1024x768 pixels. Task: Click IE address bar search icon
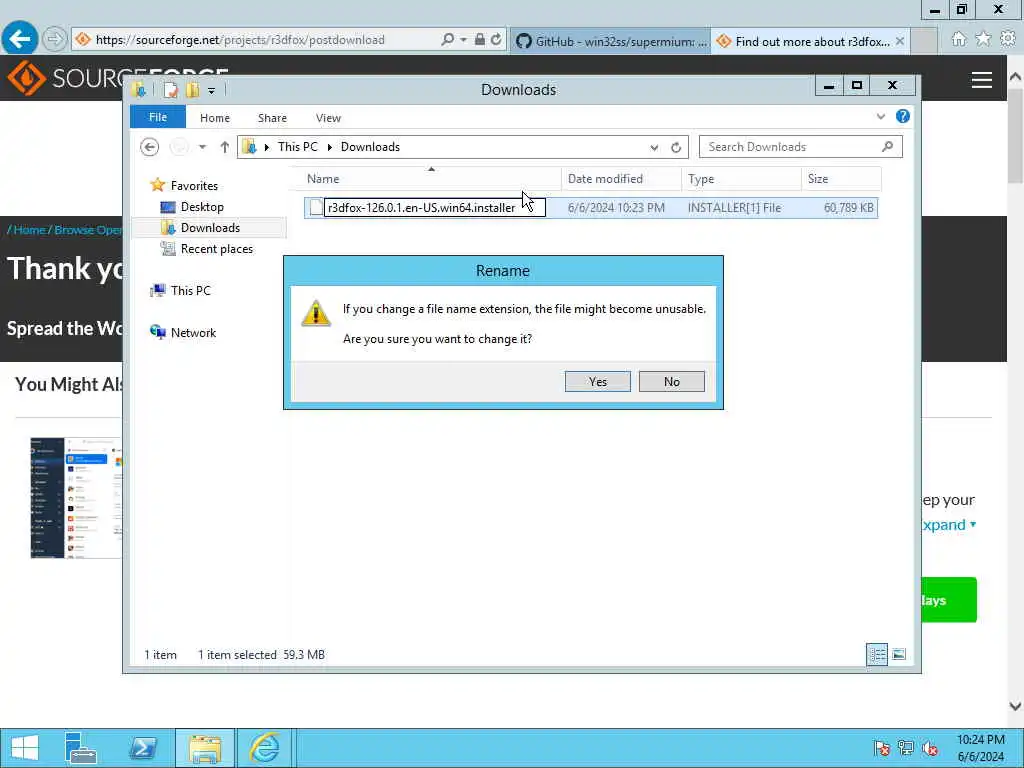click(x=447, y=40)
